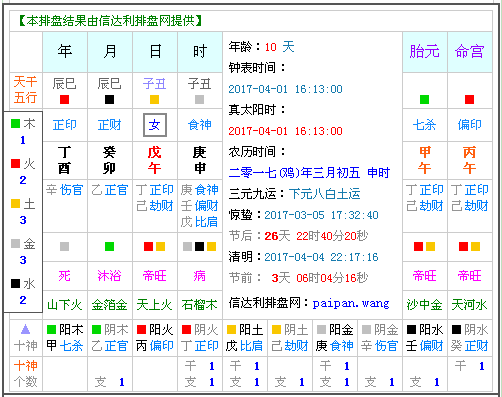Viewport: 502px width, 397px height.
Task: Click the black square beside 阴水
Action: click(x=456, y=330)
